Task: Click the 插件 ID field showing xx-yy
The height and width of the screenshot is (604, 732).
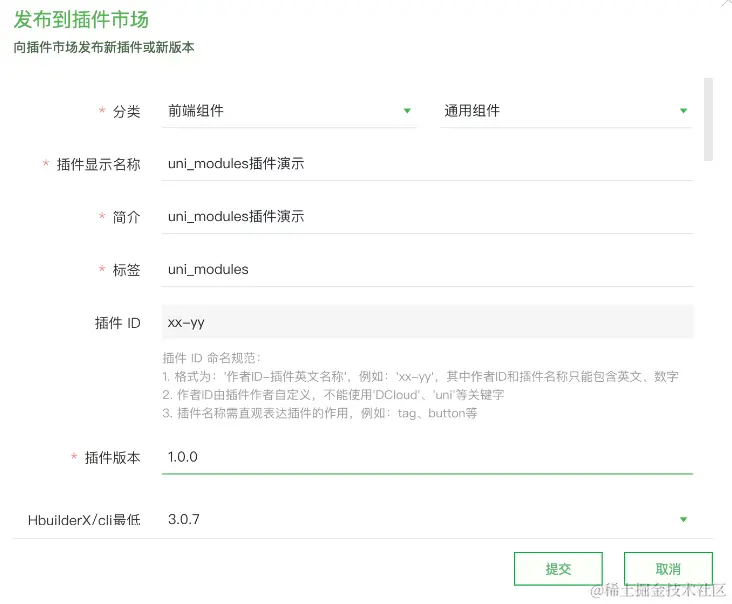Action: pos(427,322)
